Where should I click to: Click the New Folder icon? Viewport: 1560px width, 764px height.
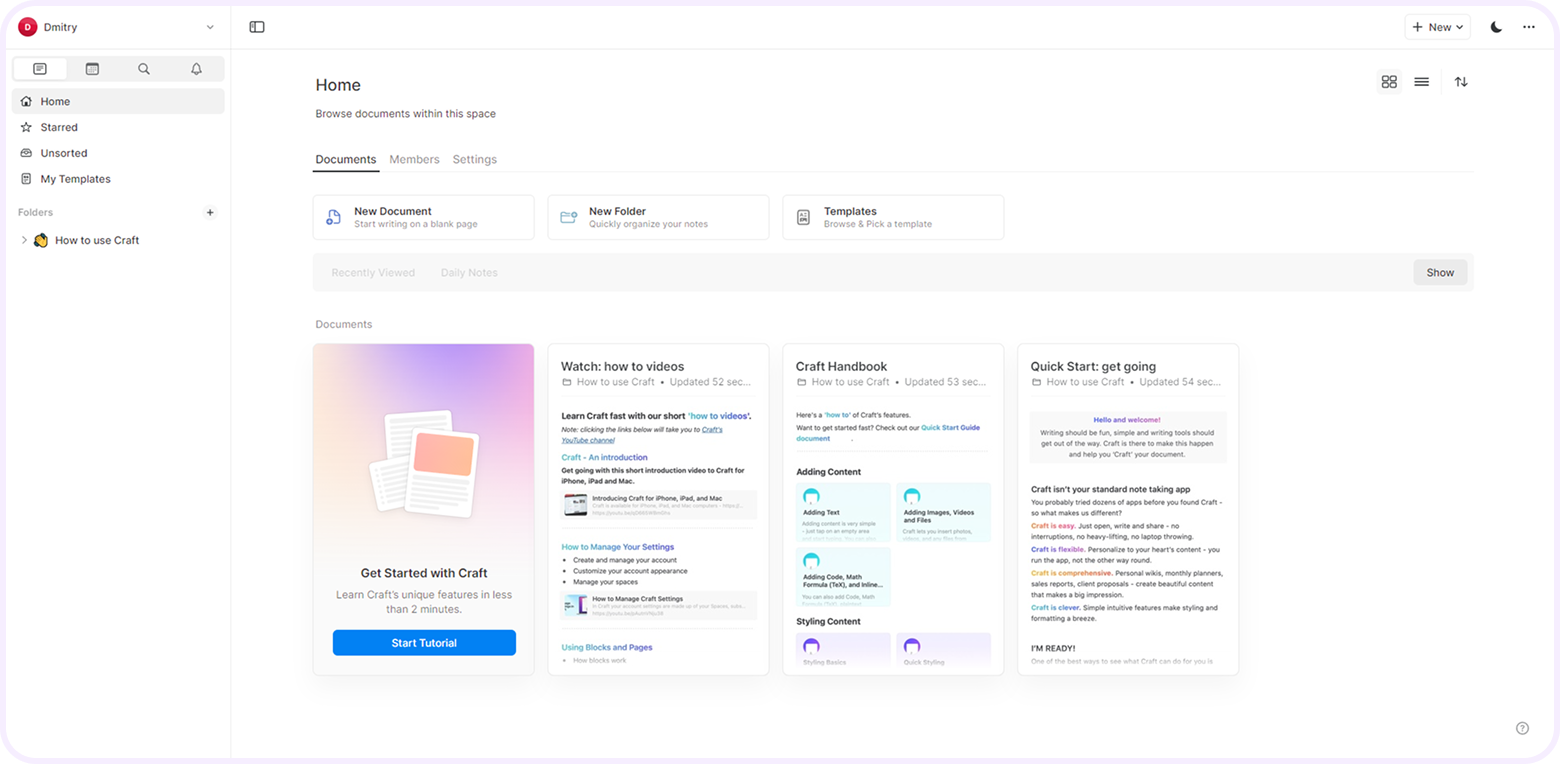pyautogui.click(x=568, y=217)
